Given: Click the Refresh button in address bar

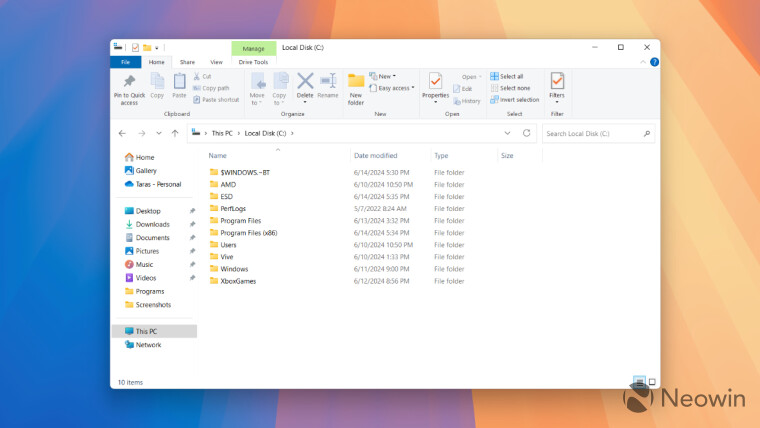Looking at the screenshot, I should click(x=526, y=133).
